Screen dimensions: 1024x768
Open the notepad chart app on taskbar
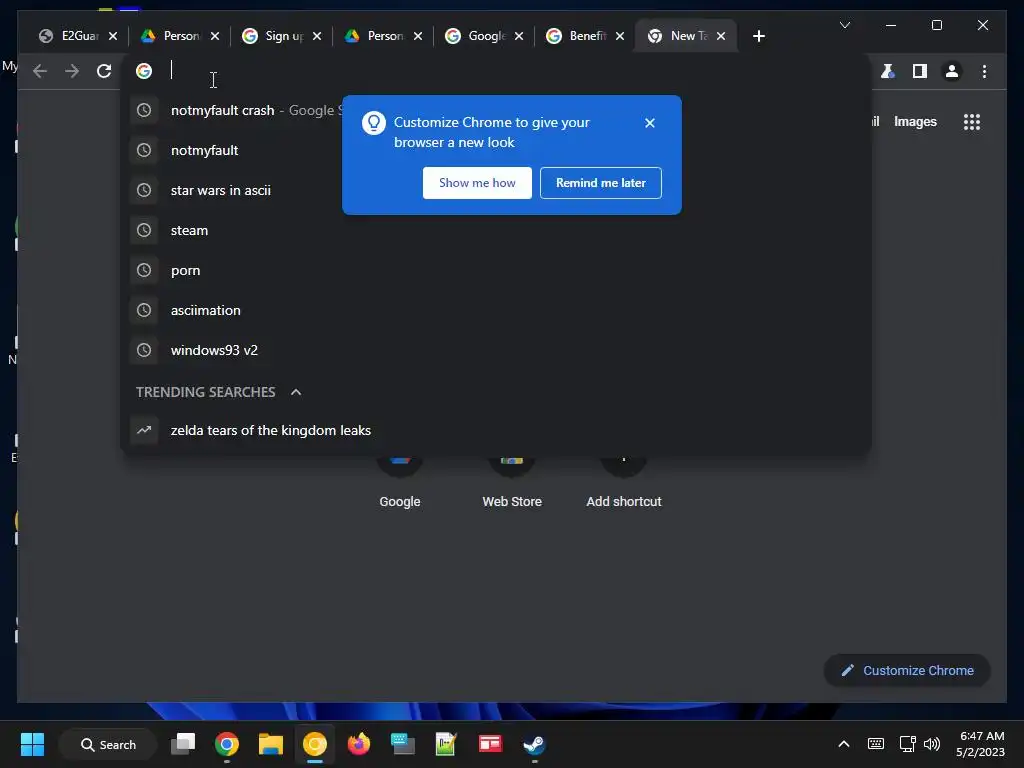click(x=445, y=744)
